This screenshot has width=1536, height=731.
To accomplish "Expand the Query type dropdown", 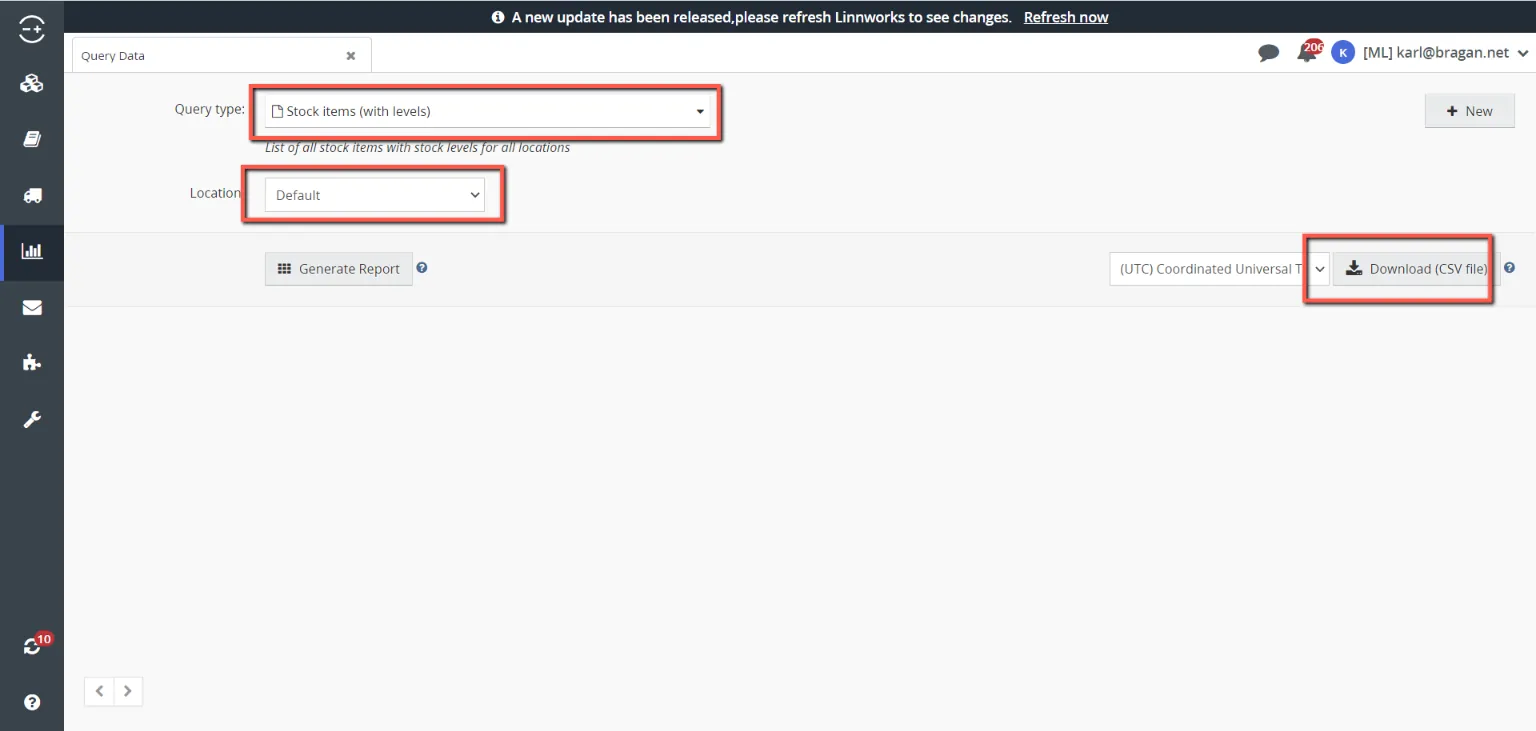I will coord(487,111).
